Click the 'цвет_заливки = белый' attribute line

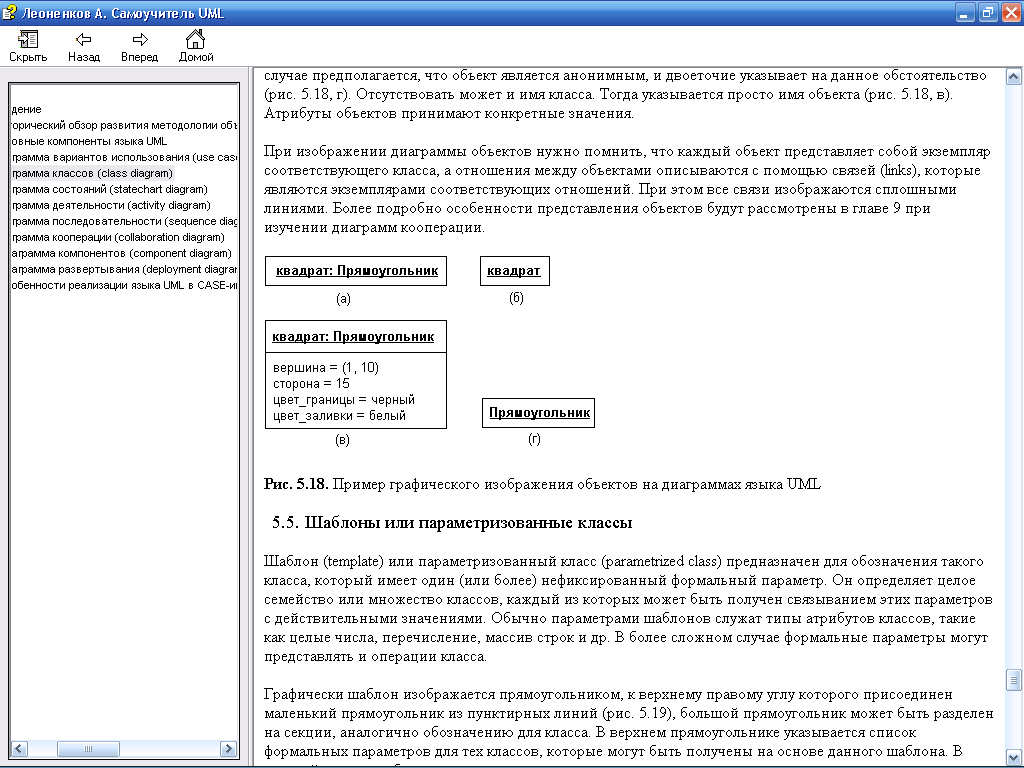point(340,415)
